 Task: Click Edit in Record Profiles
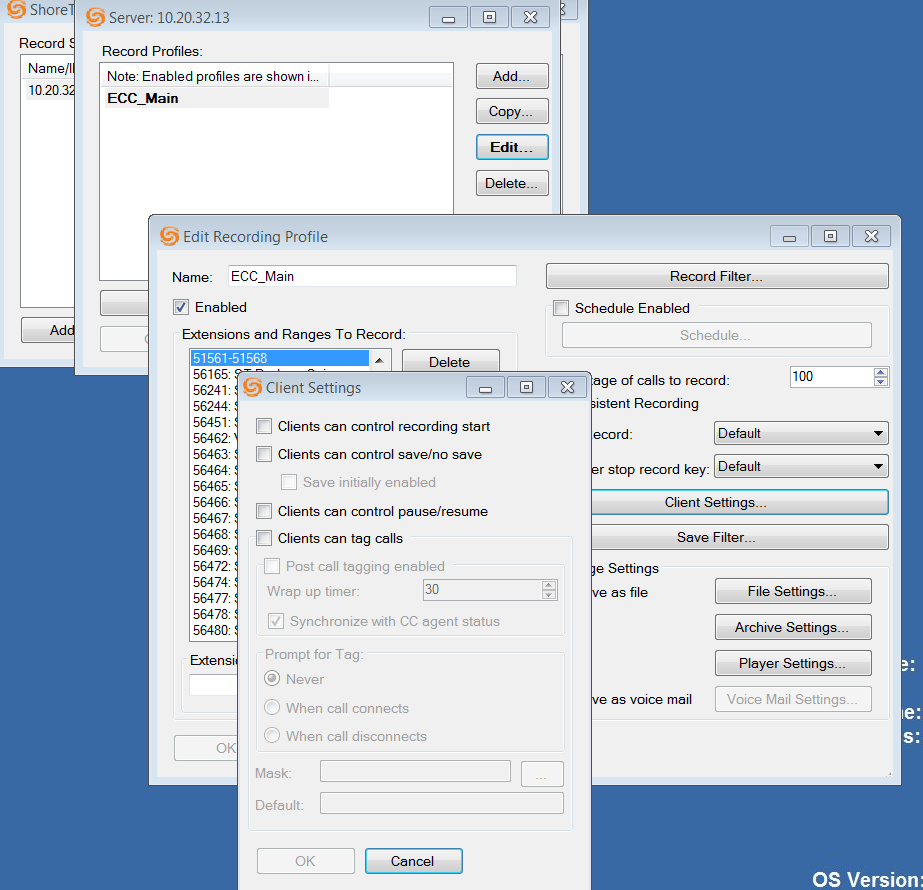click(512, 147)
